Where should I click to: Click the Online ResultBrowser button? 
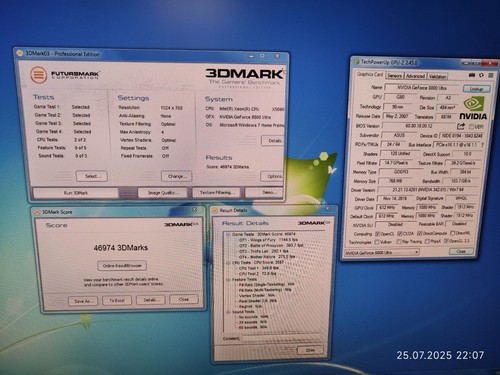click(x=122, y=265)
